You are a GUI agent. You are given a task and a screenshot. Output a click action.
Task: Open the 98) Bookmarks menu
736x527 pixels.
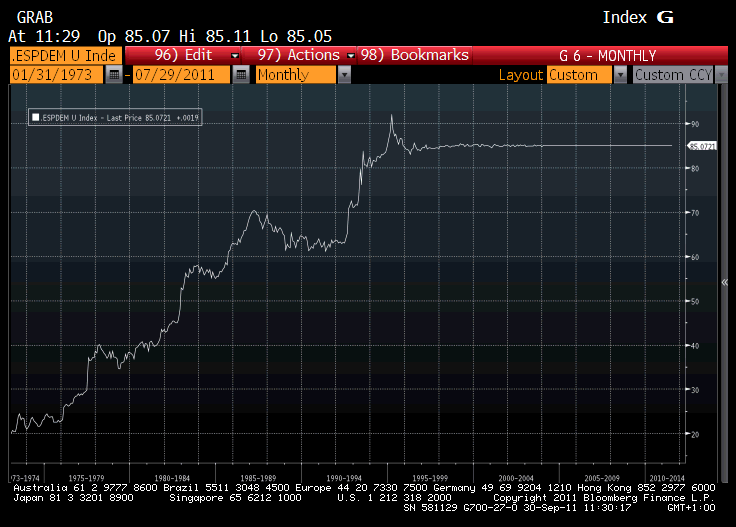click(414, 55)
